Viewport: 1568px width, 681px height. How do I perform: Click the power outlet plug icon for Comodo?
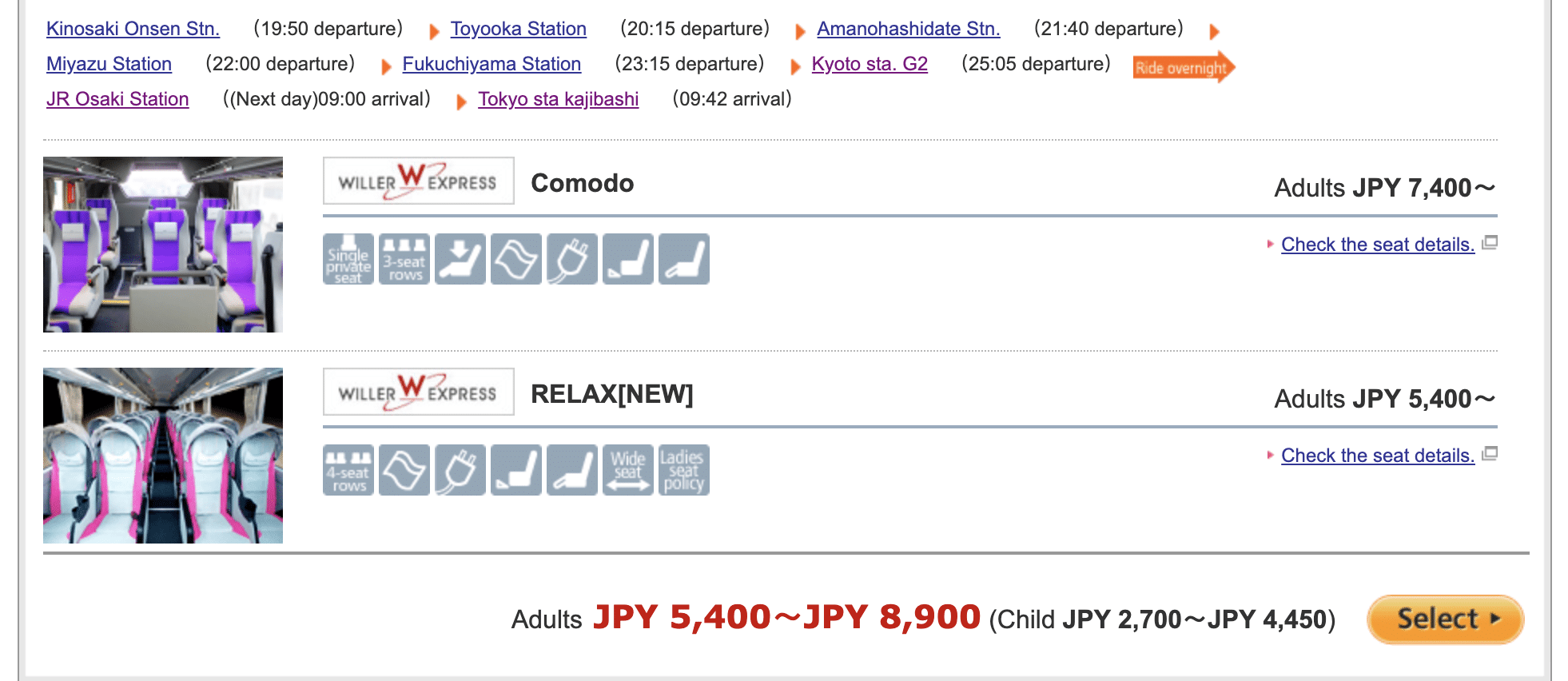572,259
